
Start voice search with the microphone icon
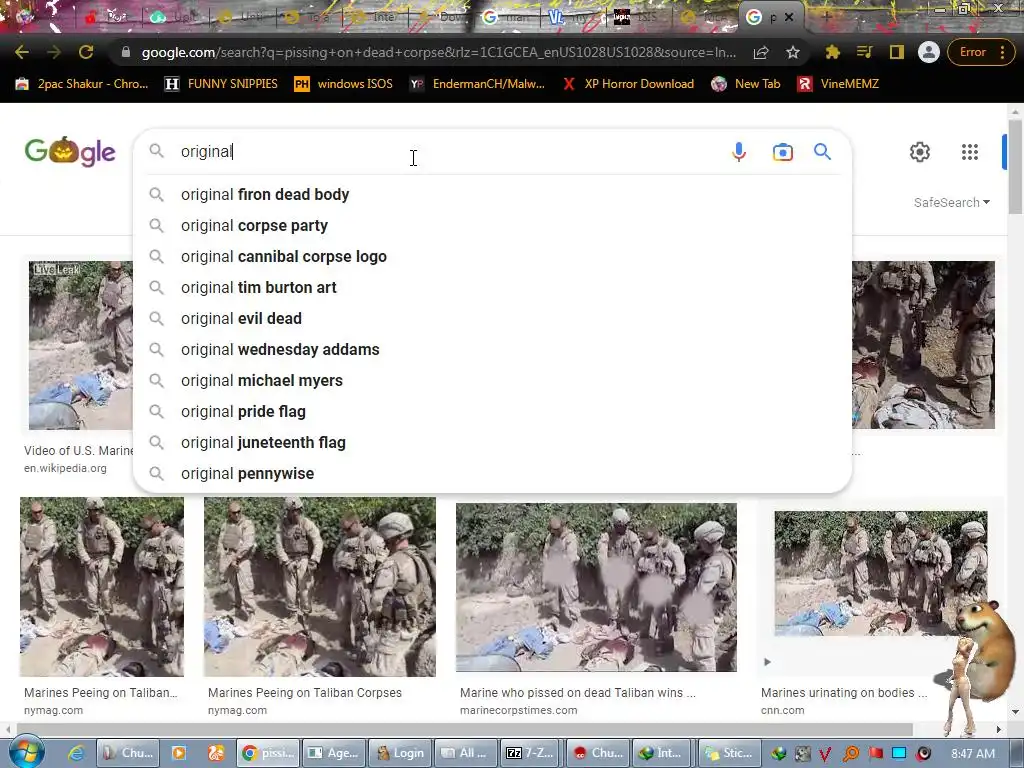[739, 152]
